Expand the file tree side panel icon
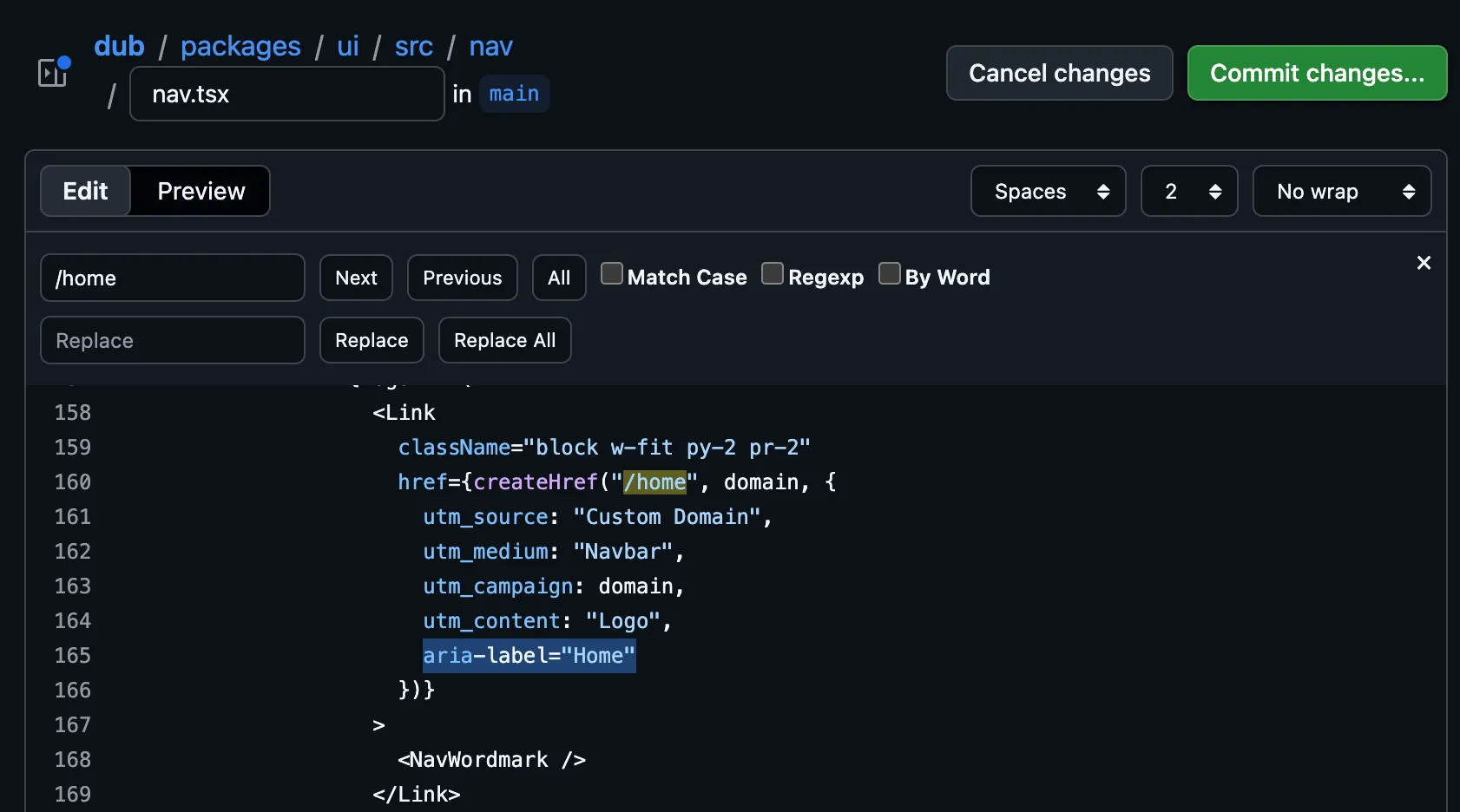This screenshot has height=812, width=1460. [x=53, y=73]
